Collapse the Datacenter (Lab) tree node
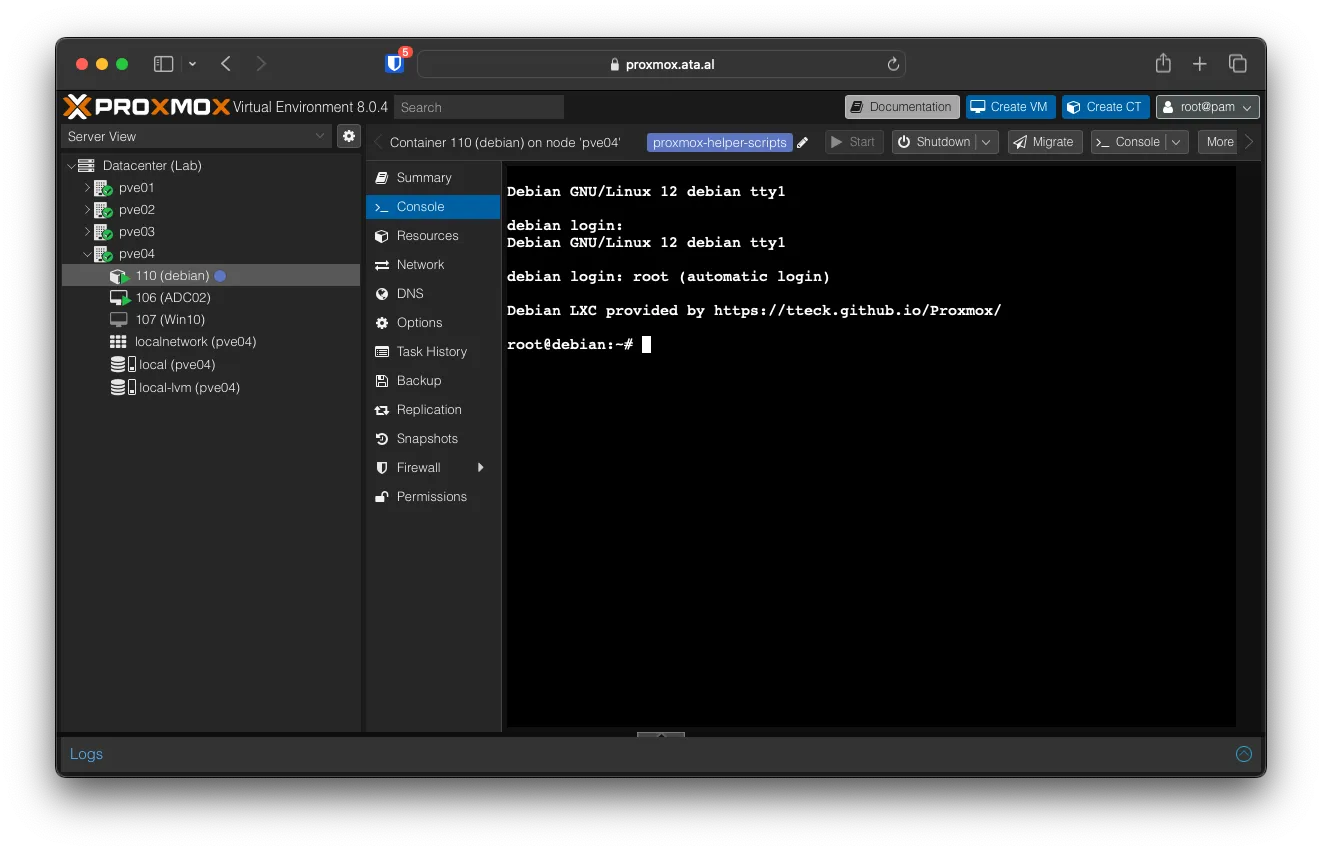Image resolution: width=1322 pixels, height=851 pixels. [x=71, y=166]
